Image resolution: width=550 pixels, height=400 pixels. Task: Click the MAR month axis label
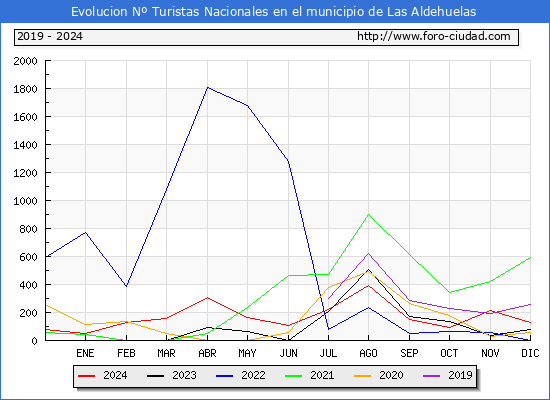tap(166, 353)
